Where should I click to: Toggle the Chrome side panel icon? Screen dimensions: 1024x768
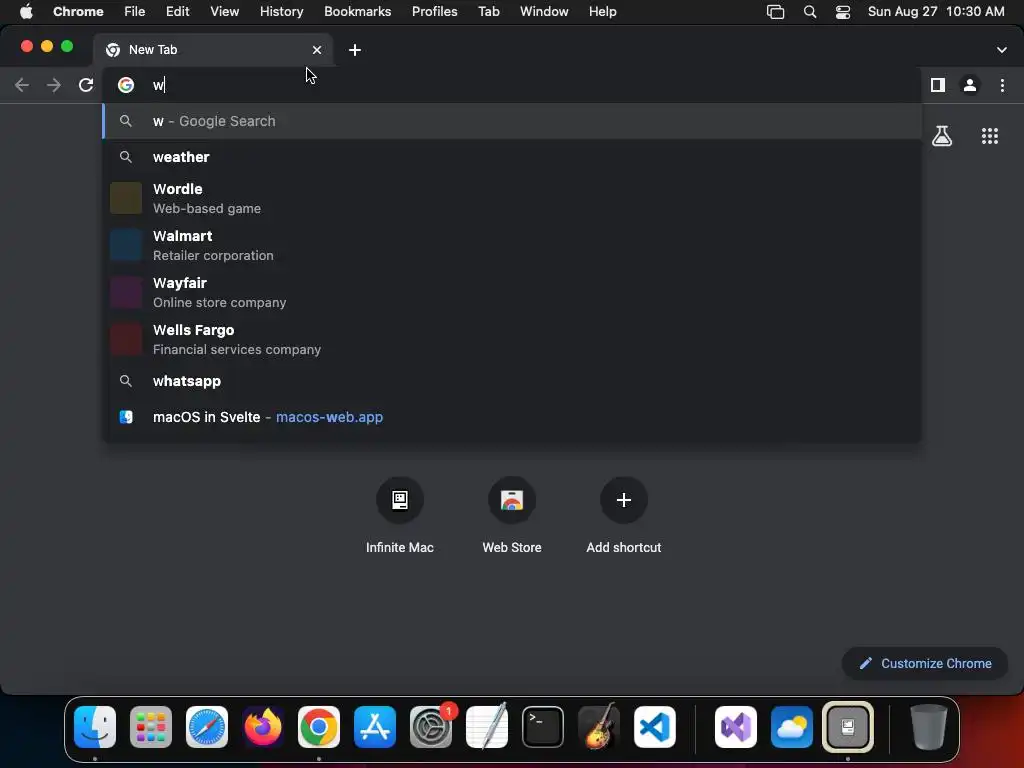(x=938, y=85)
